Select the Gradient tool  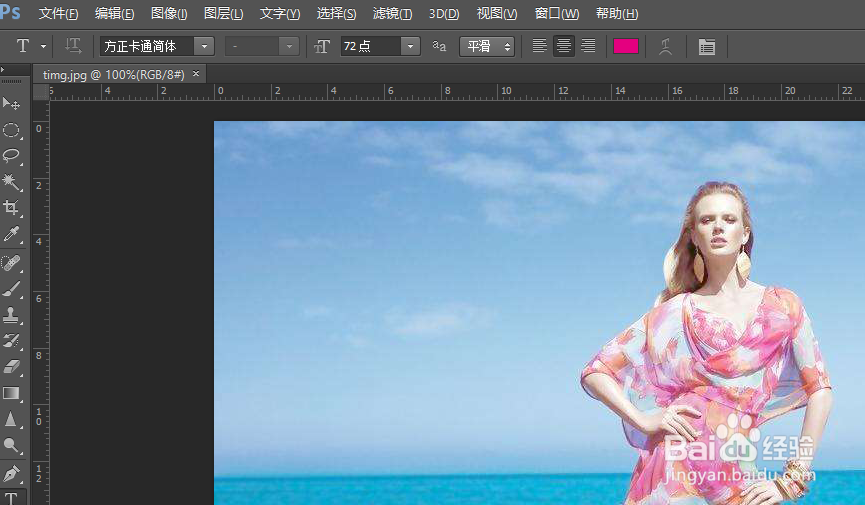[x=11, y=392]
